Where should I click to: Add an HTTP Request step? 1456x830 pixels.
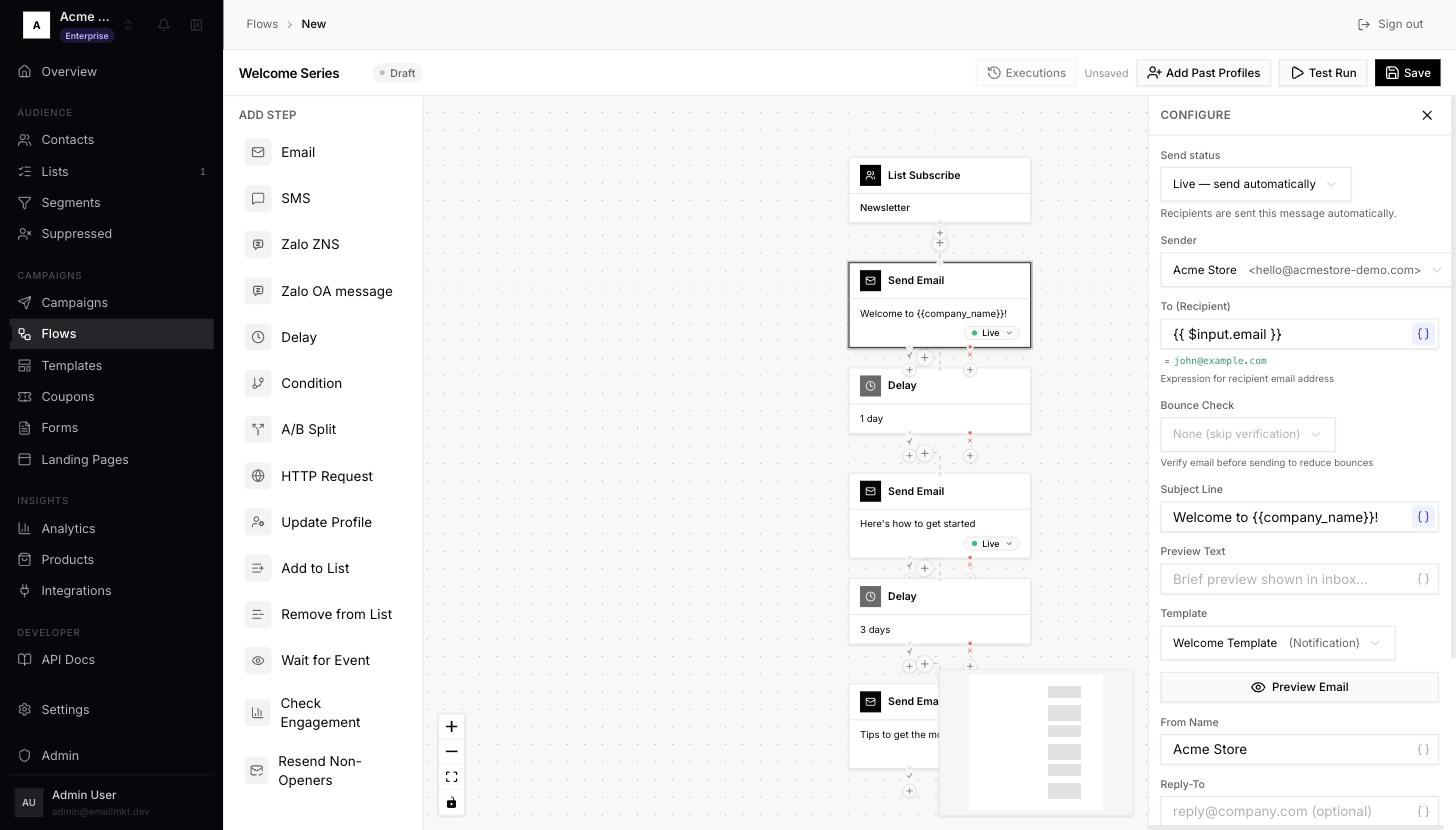(x=323, y=476)
